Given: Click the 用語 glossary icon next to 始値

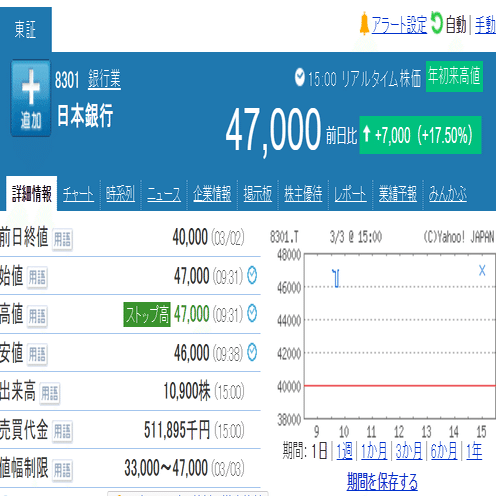Looking at the screenshot, I should [x=37, y=277].
